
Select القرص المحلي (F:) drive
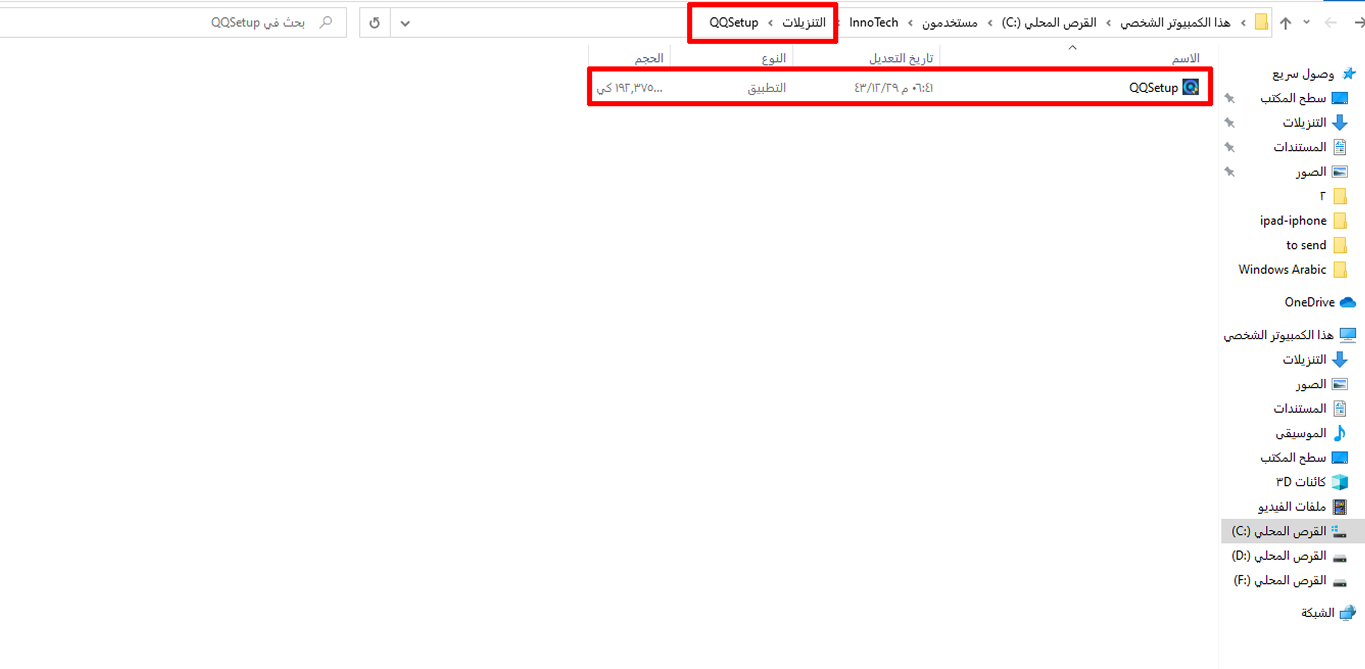click(x=1290, y=580)
